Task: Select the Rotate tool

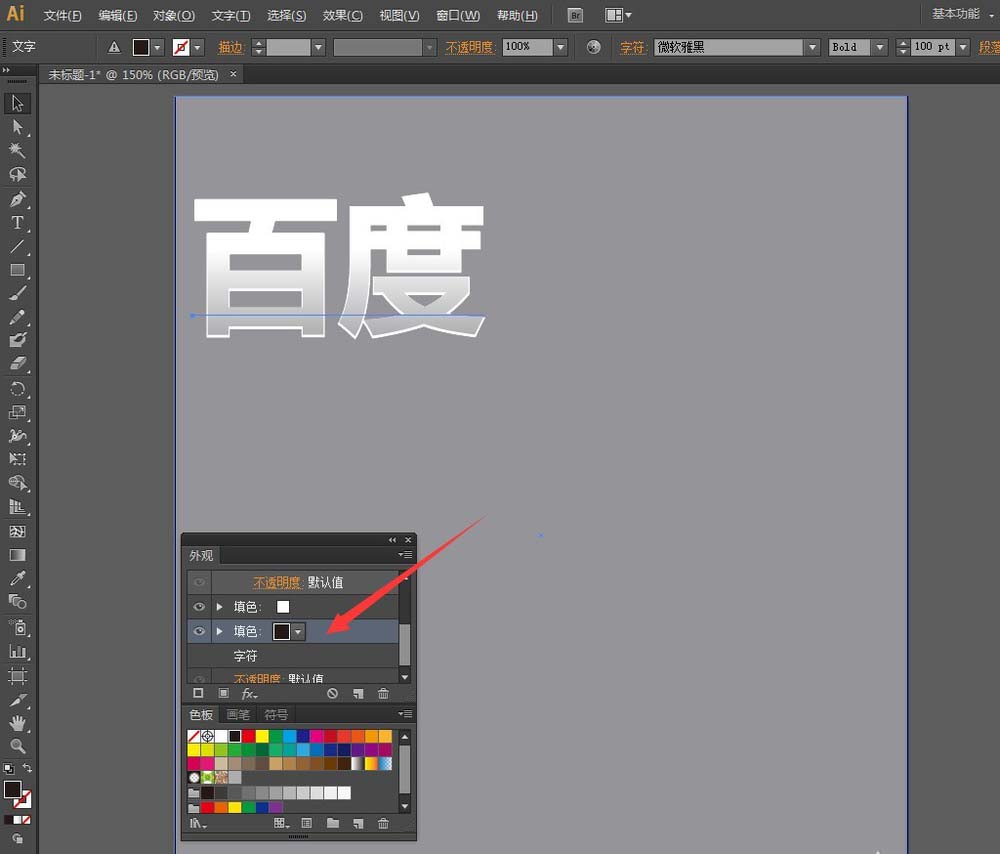Action: pos(17,388)
